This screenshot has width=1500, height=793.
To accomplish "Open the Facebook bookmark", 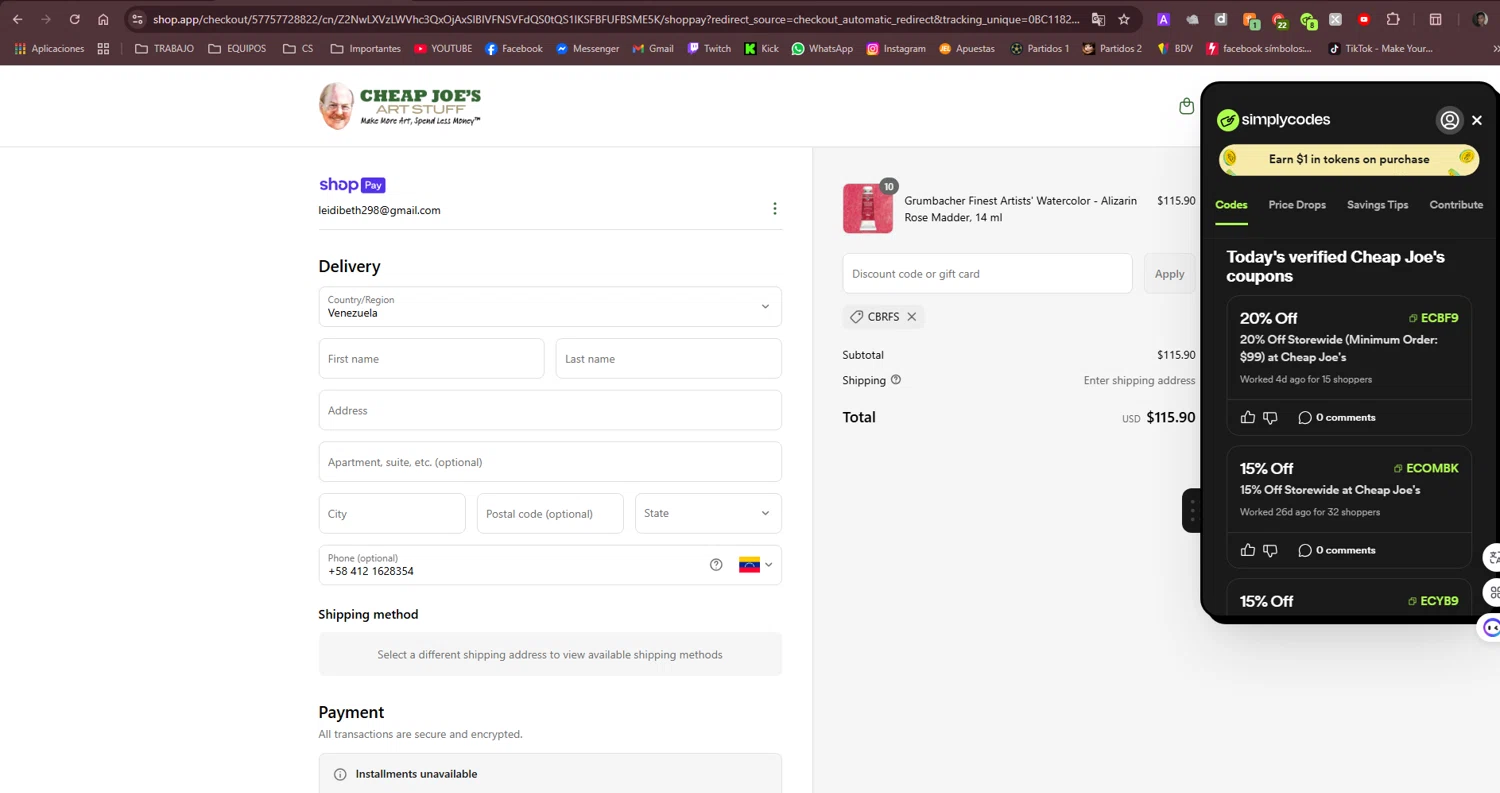I will (x=514, y=48).
